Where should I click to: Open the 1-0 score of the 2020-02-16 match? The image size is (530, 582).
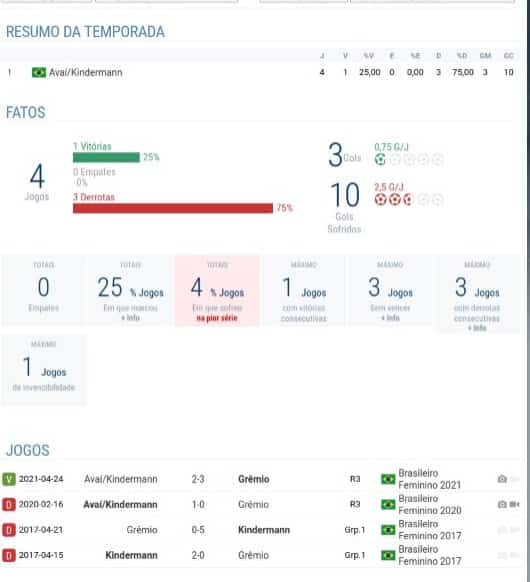tap(198, 504)
